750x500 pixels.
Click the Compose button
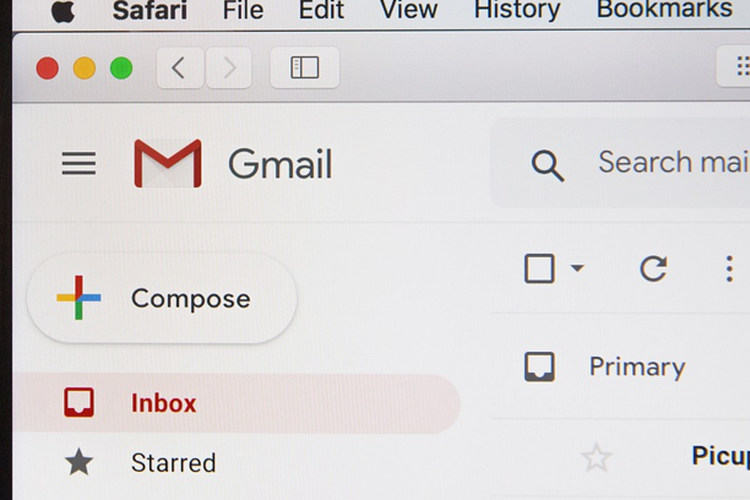tap(162, 299)
